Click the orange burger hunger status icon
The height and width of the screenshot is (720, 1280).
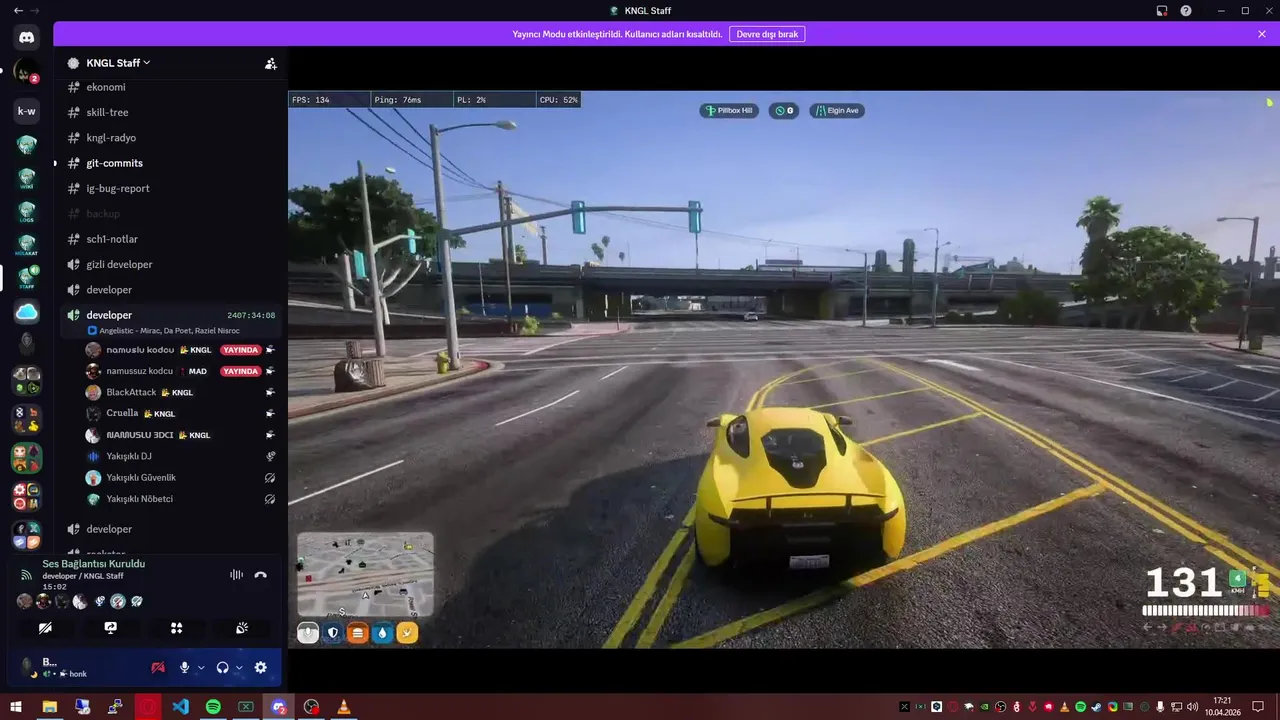tap(357, 633)
